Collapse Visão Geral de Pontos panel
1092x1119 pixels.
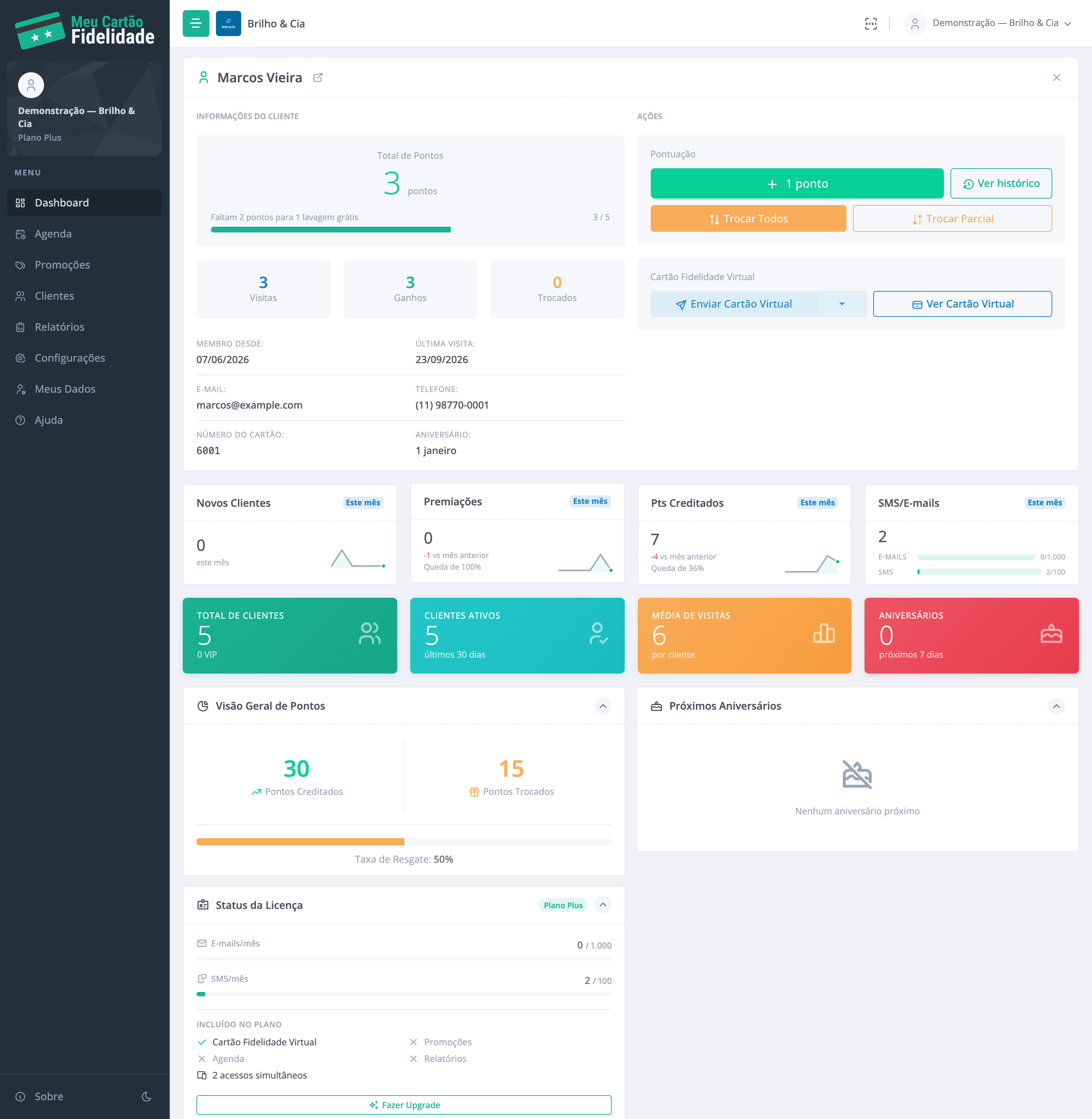pyautogui.click(x=603, y=706)
